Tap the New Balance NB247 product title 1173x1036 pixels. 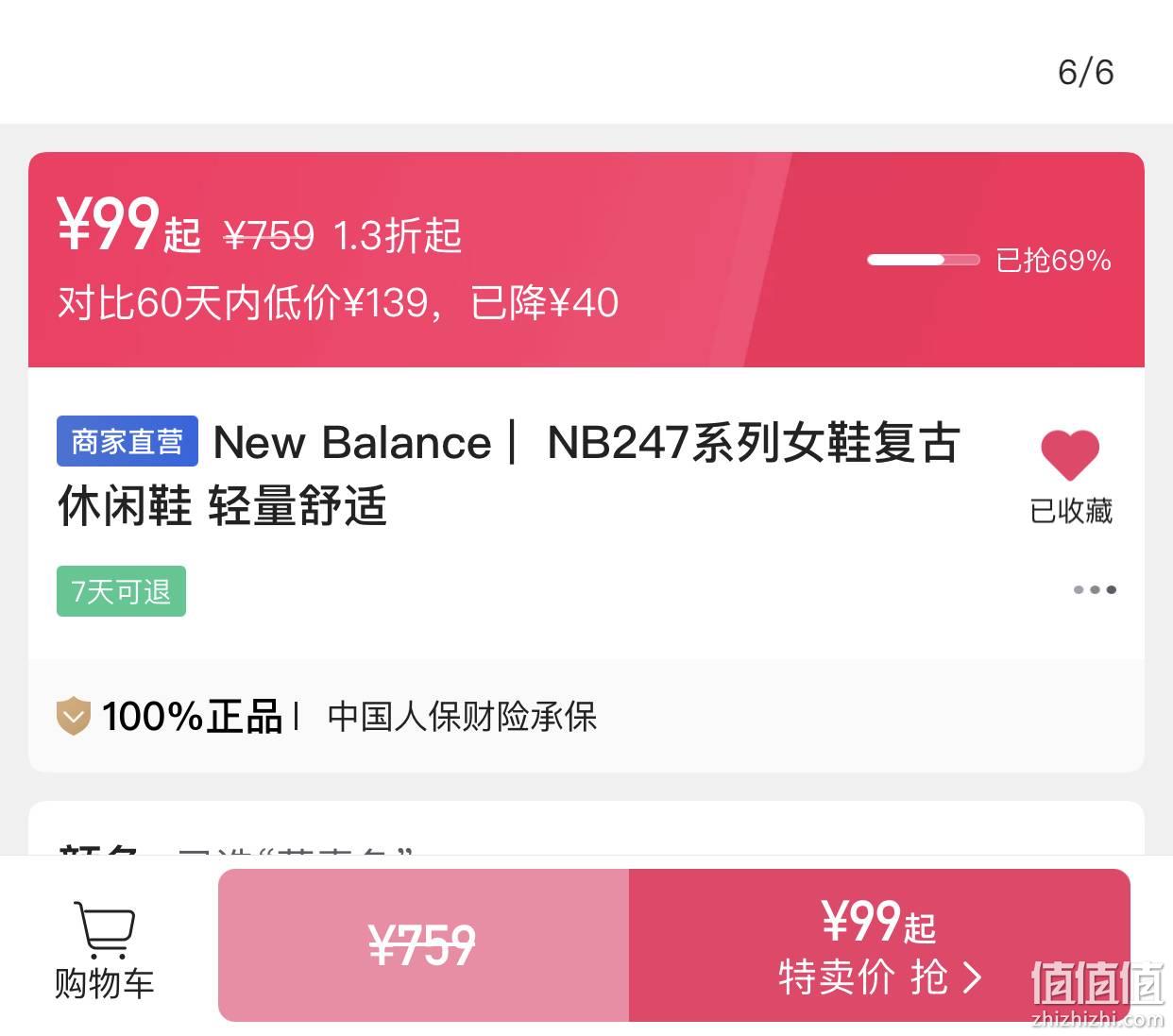click(510, 473)
